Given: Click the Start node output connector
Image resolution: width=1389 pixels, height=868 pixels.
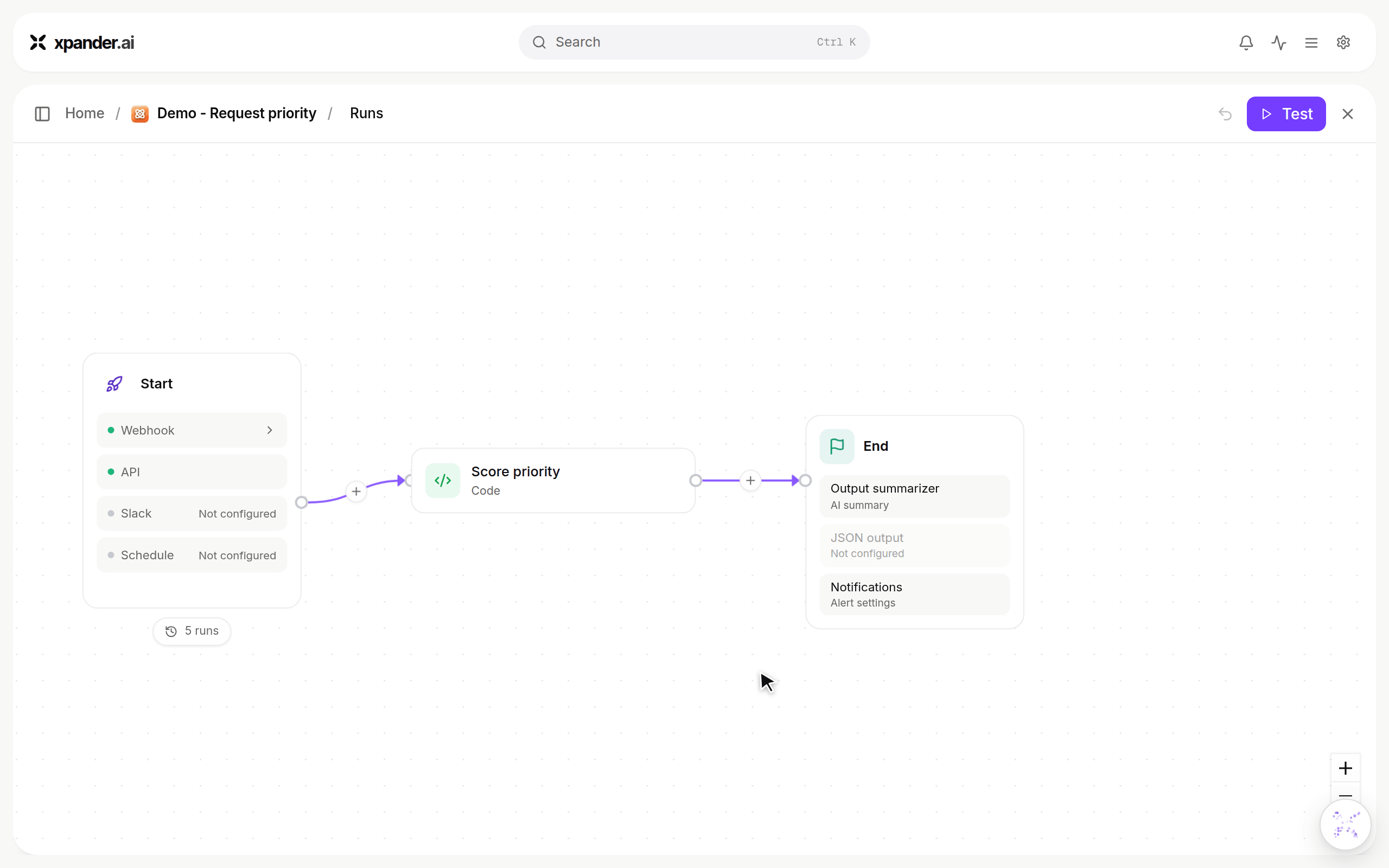Looking at the screenshot, I should point(301,502).
